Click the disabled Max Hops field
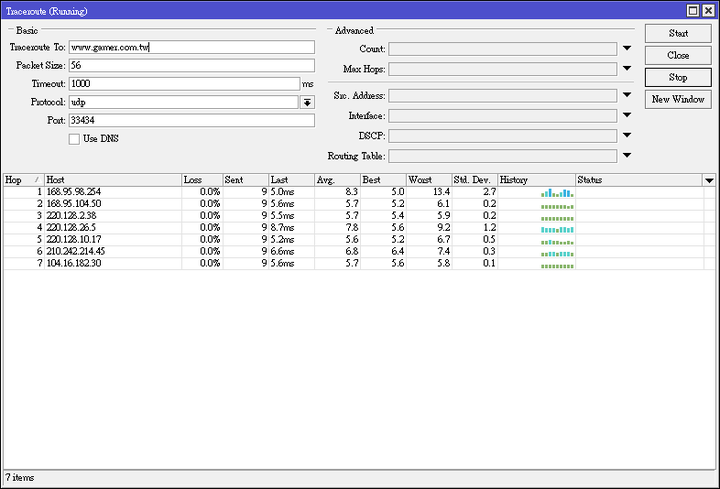This screenshot has width=720, height=489. click(503, 69)
